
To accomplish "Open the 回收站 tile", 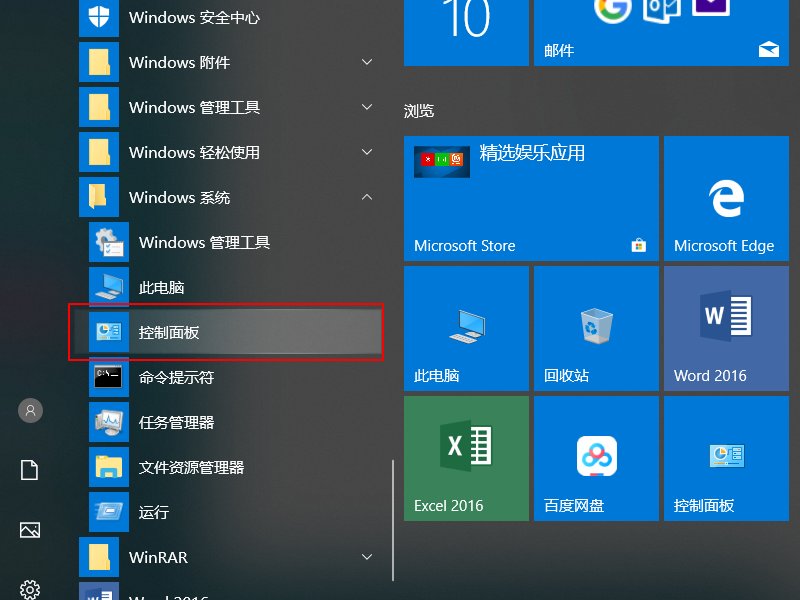I will coord(596,328).
